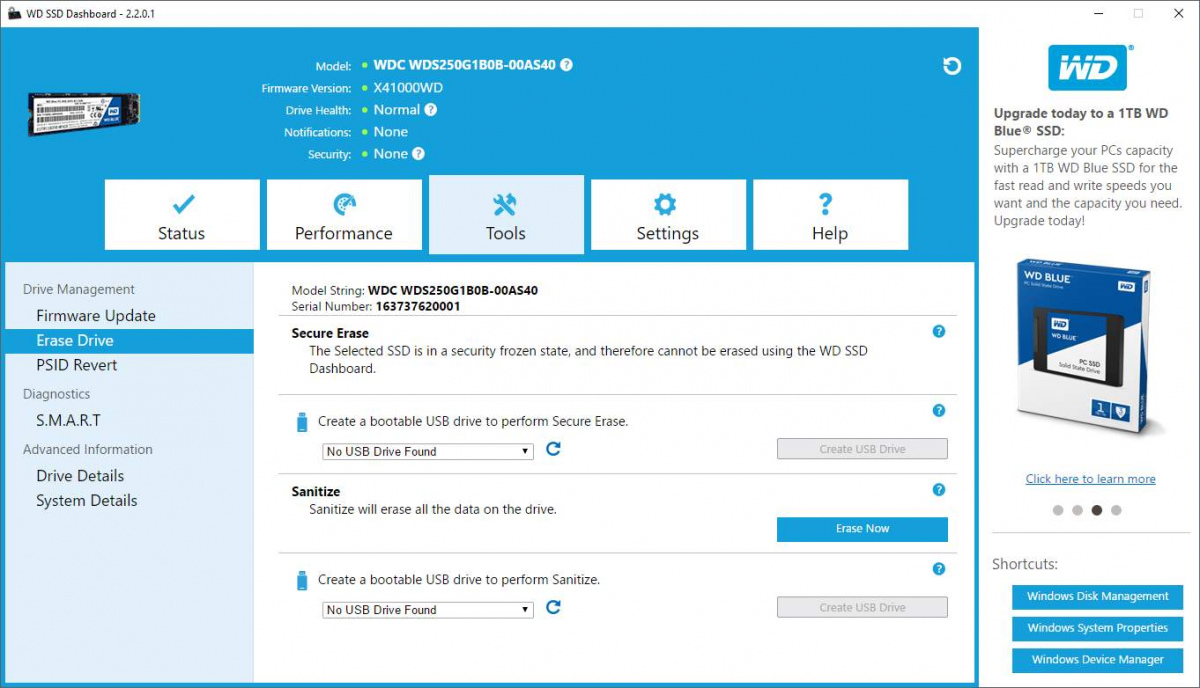1200x688 pixels.
Task: Select fourth ad carousel dot
Action: 1116,510
